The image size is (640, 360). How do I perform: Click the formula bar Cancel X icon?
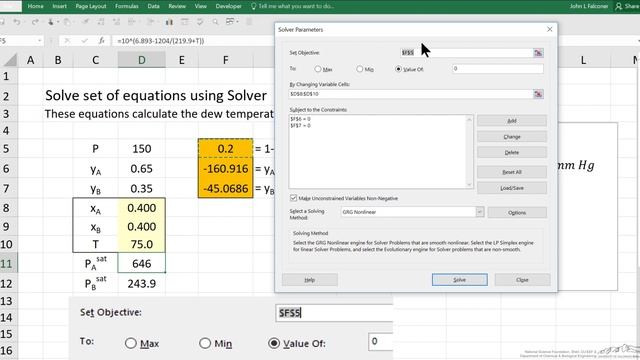pos(67,40)
